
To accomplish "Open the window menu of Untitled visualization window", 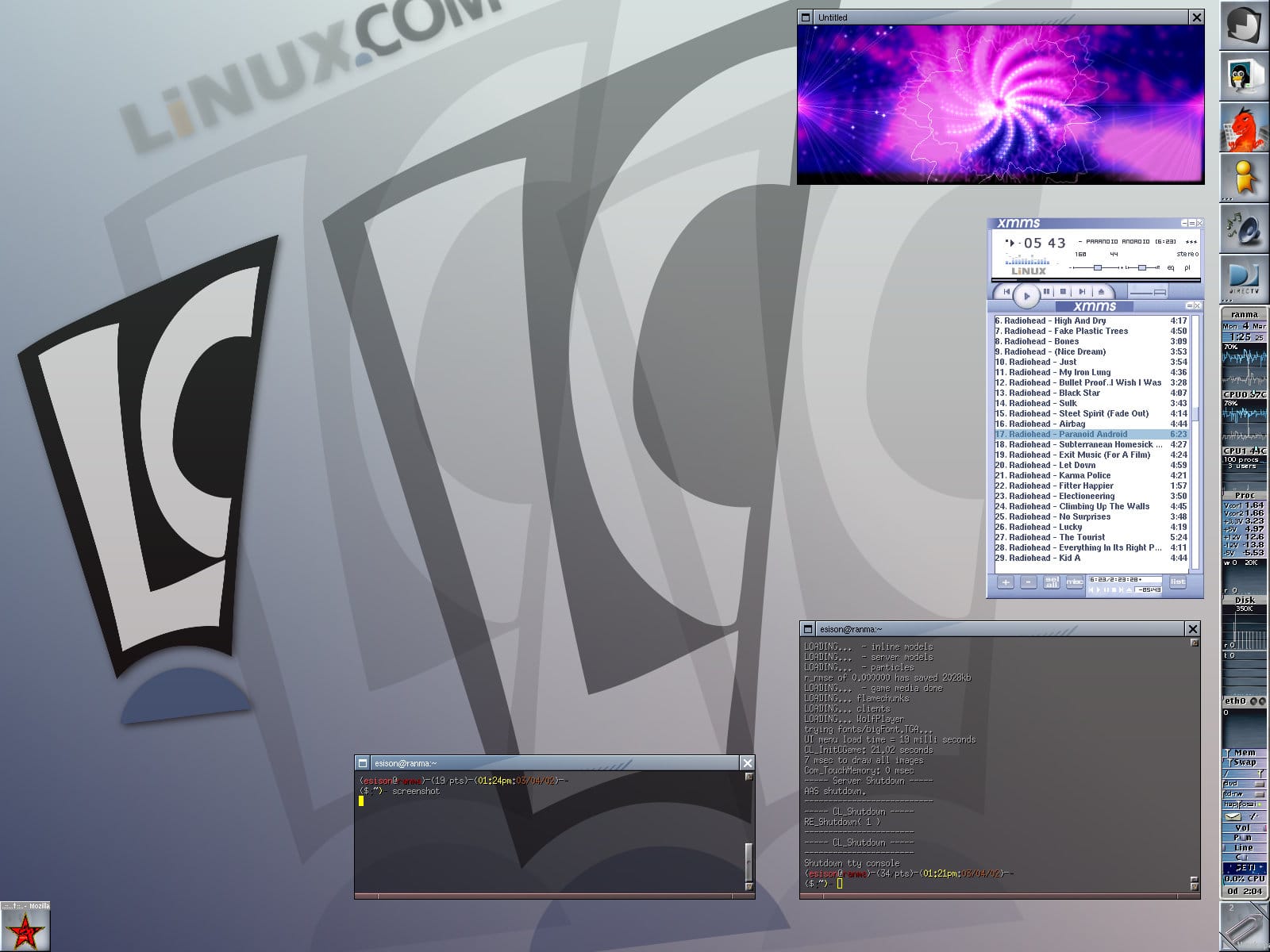I will 806,17.
